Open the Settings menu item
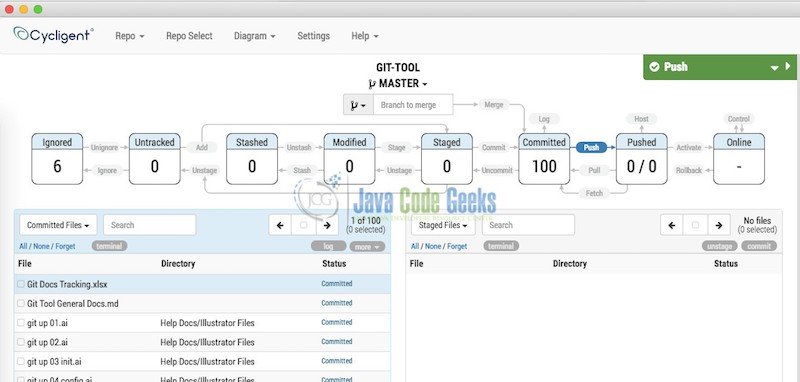Viewport: 800px width, 382px height. (313, 36)
